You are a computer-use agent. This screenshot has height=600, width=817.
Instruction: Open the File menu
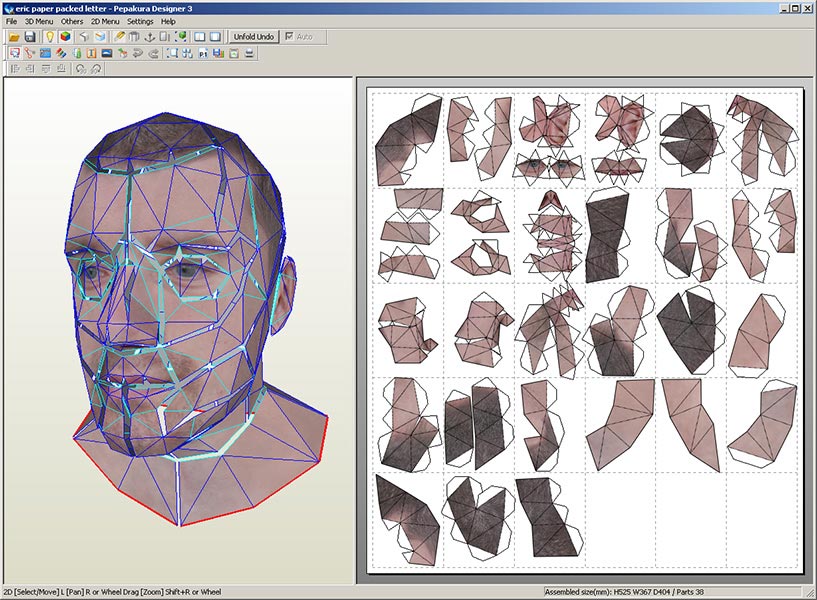12,21
